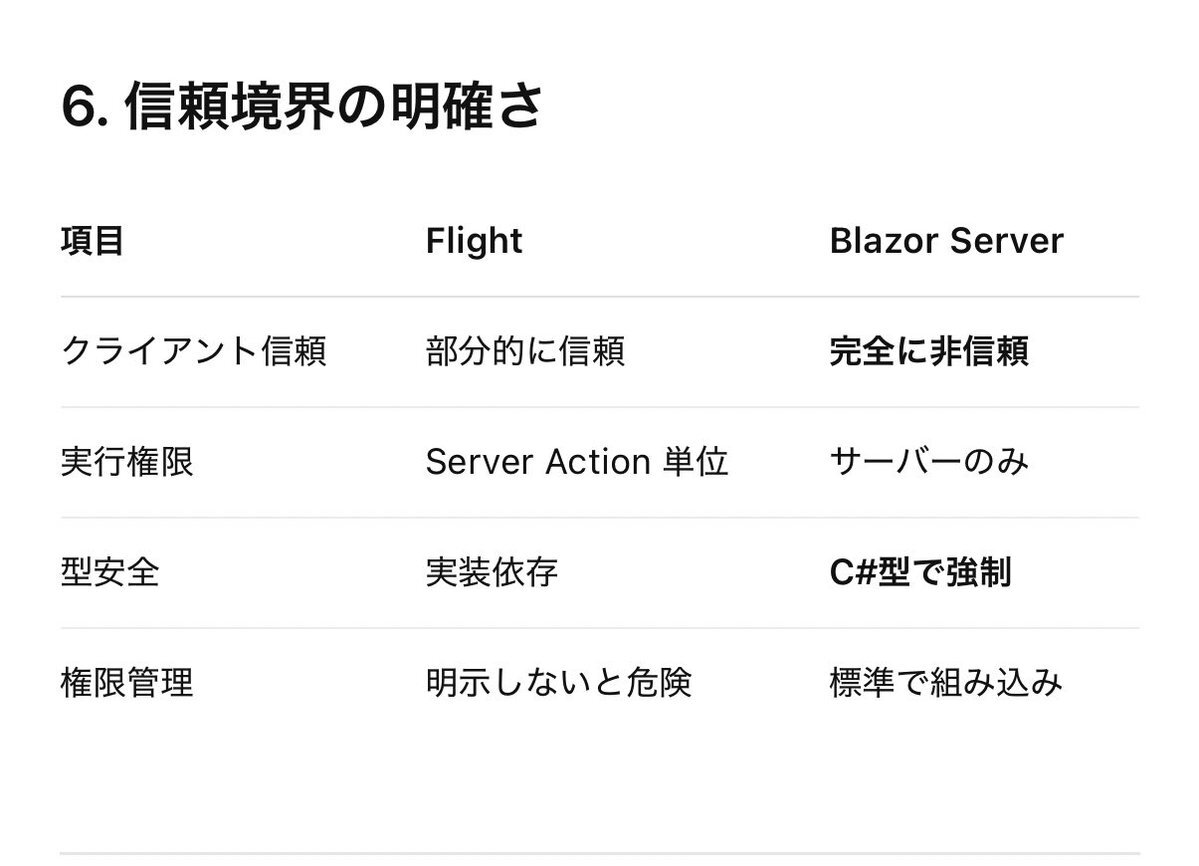This screenshot has width=1199, height=866.
Task: Click the 明示しないと危険 cell
Action: click(x=559, y=683)
